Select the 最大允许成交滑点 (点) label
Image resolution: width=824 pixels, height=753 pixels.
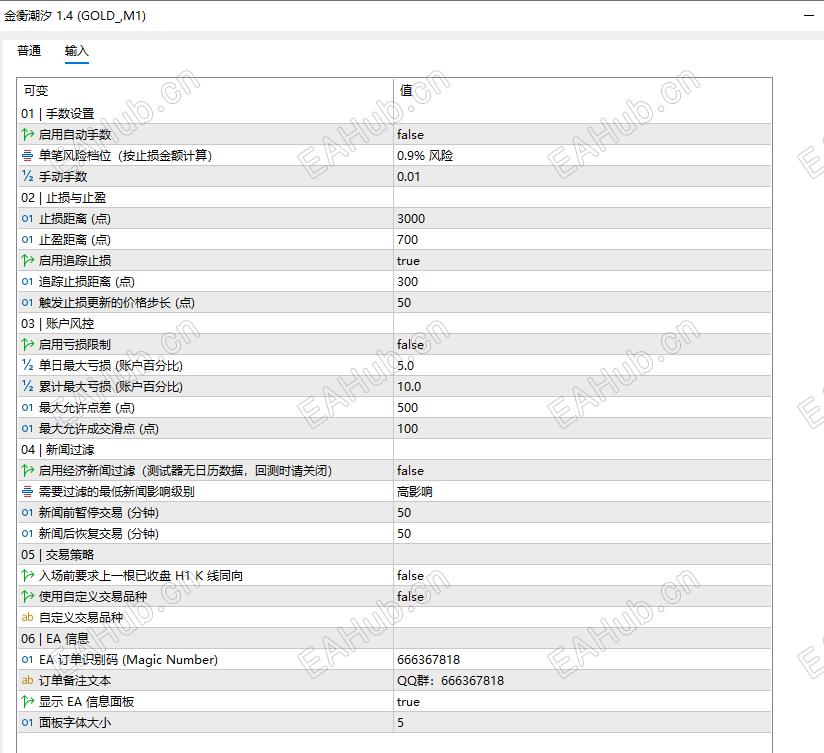[99, 429]
